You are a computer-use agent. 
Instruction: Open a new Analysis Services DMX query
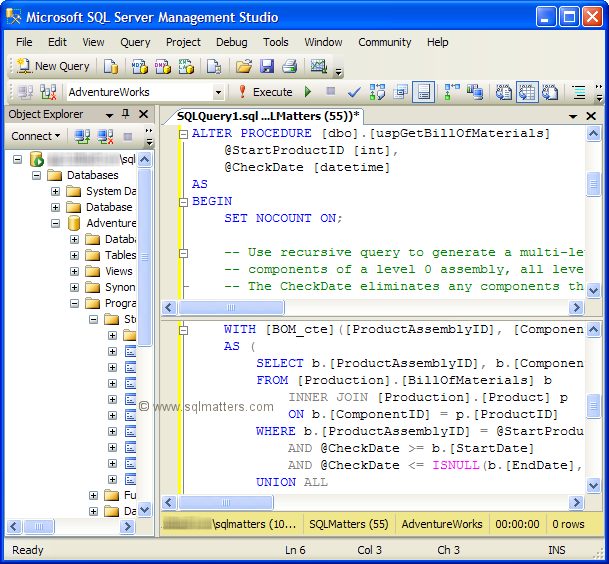point(163,66)
